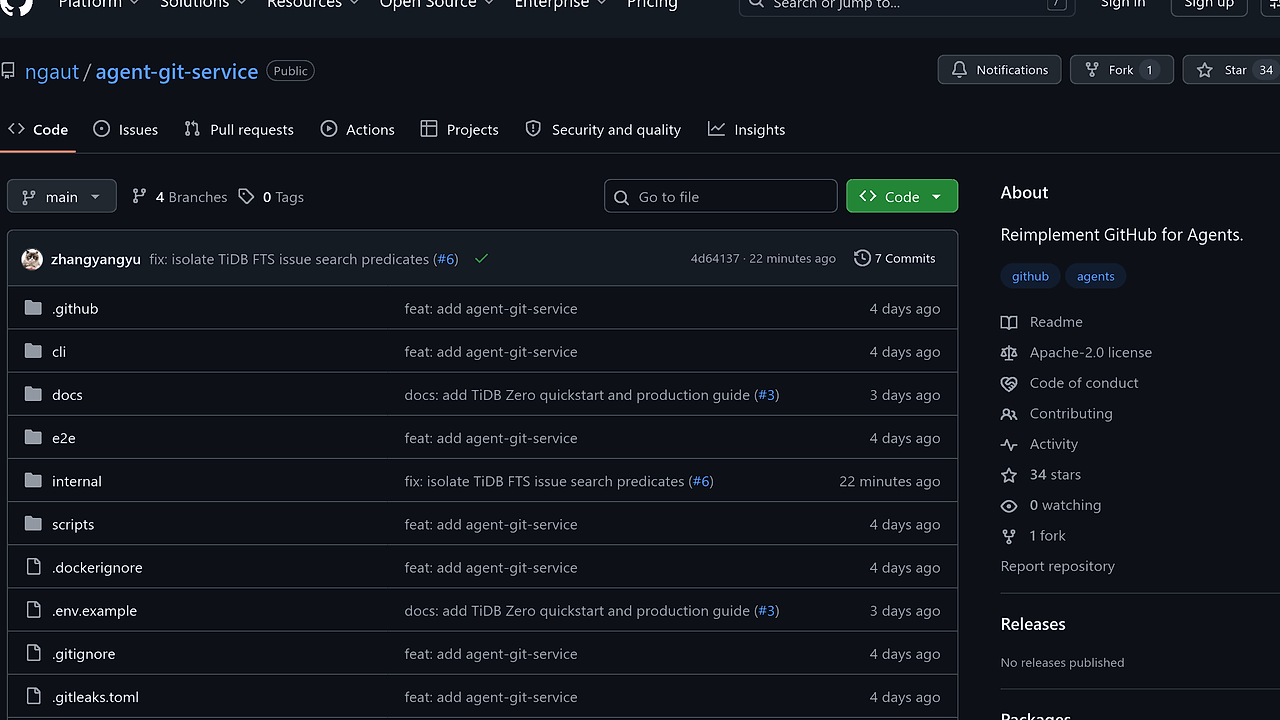Image resolution: width=1280 pixels, height=720 pixels.
Task: Switch to the Code tab
Action: (x=38, y=129)
